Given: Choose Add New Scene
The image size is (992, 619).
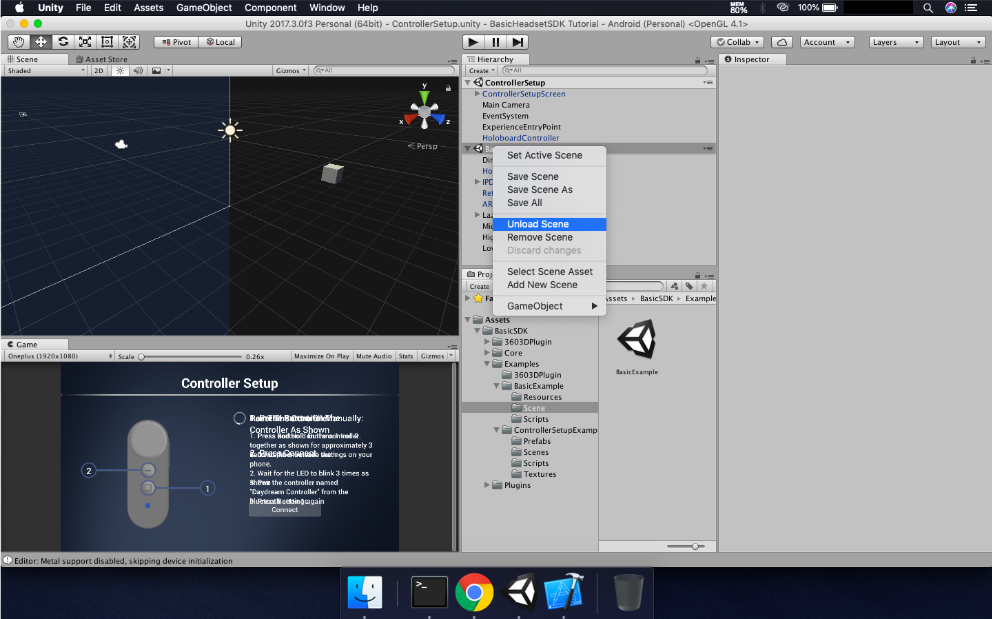Looking at the screenshot, I should tap(549, 284).
